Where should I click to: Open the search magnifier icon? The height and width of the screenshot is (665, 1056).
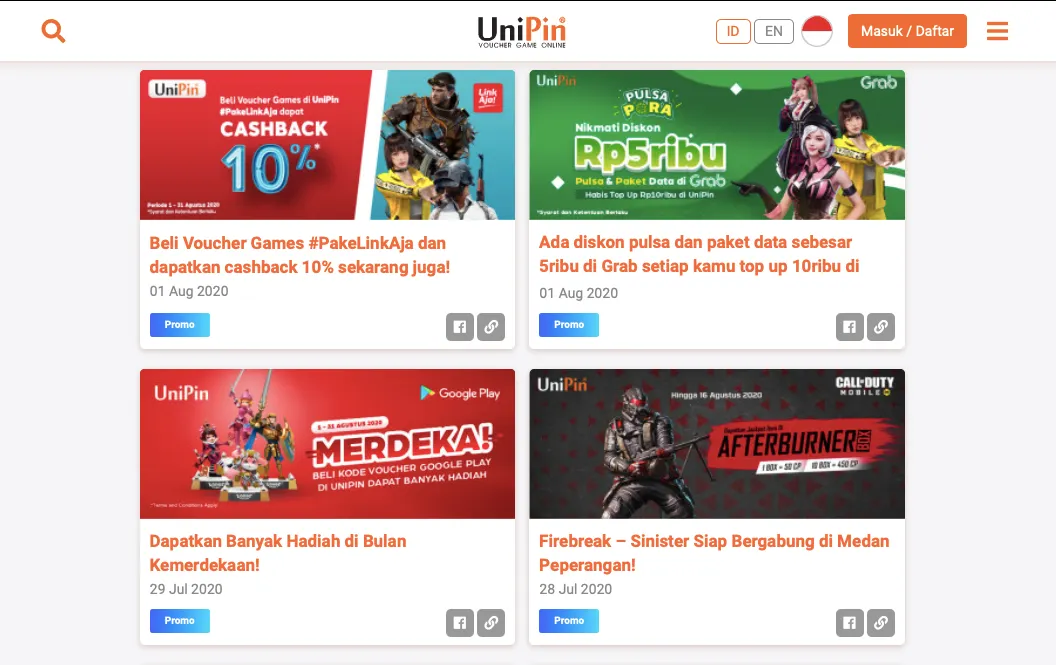tap(53, 31)
